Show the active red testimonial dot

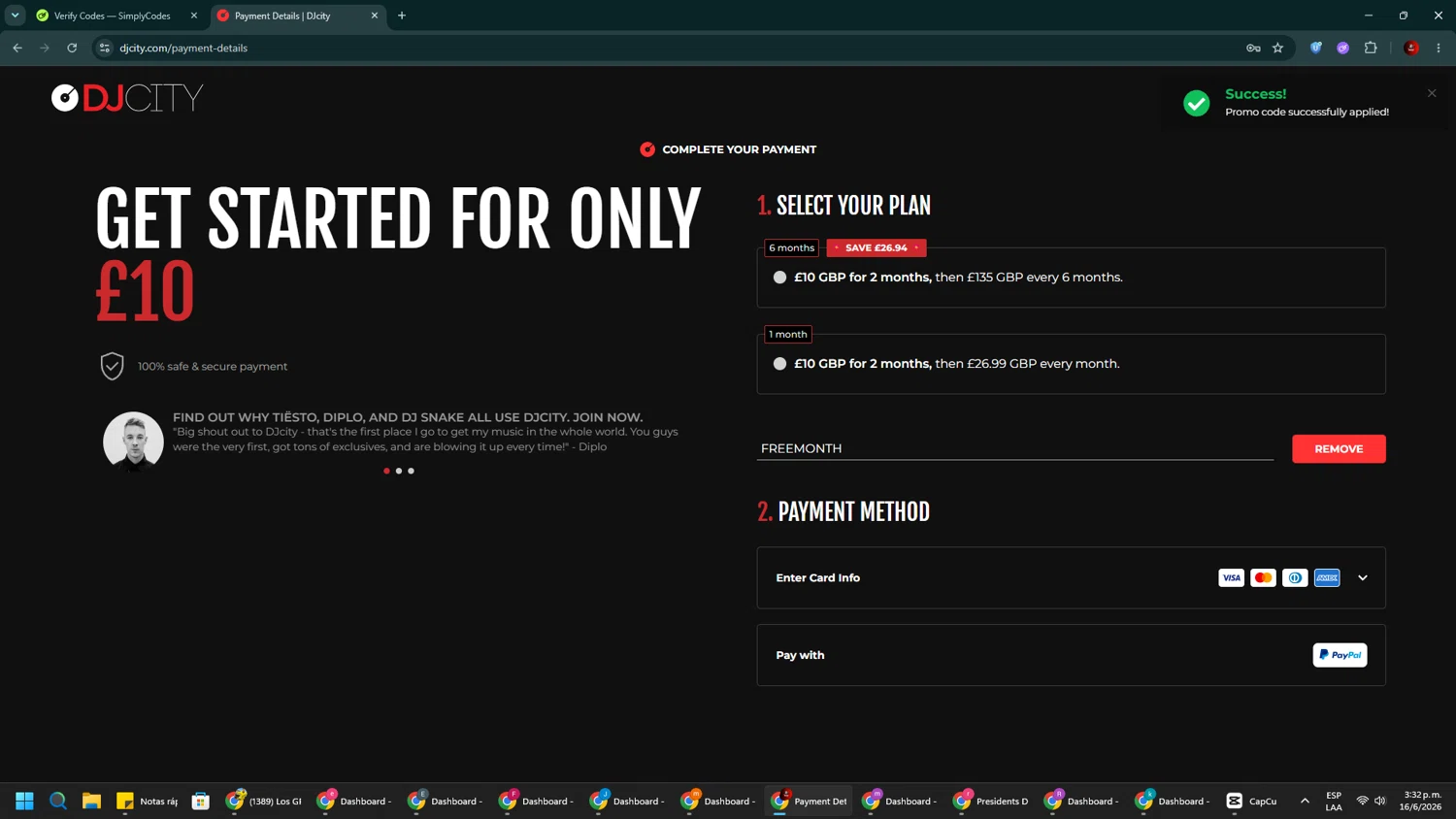pyautogui.click(x=386, y=471)
